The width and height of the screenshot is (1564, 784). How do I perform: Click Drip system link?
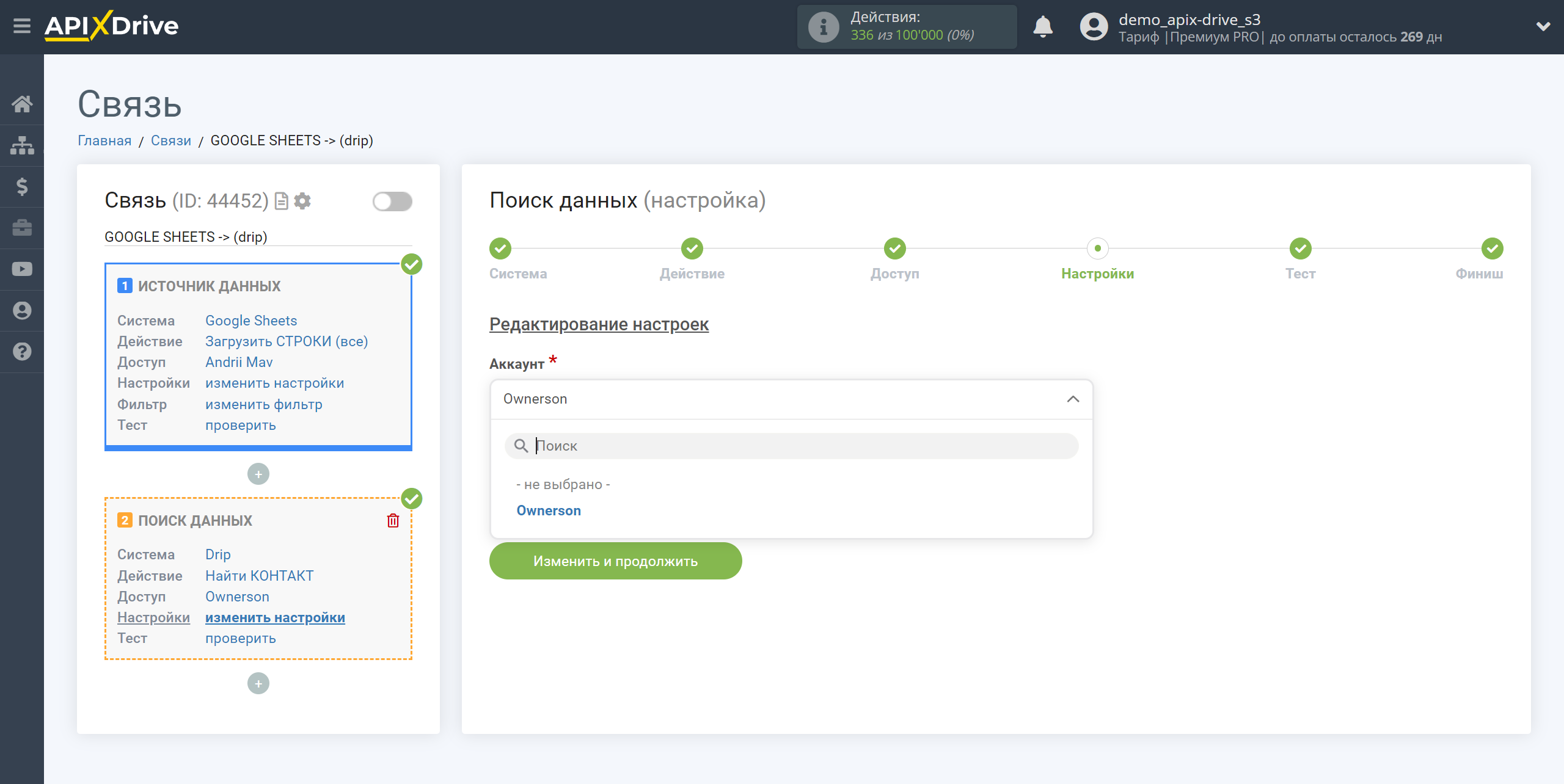pyautogui.click(x=217, y=554)
